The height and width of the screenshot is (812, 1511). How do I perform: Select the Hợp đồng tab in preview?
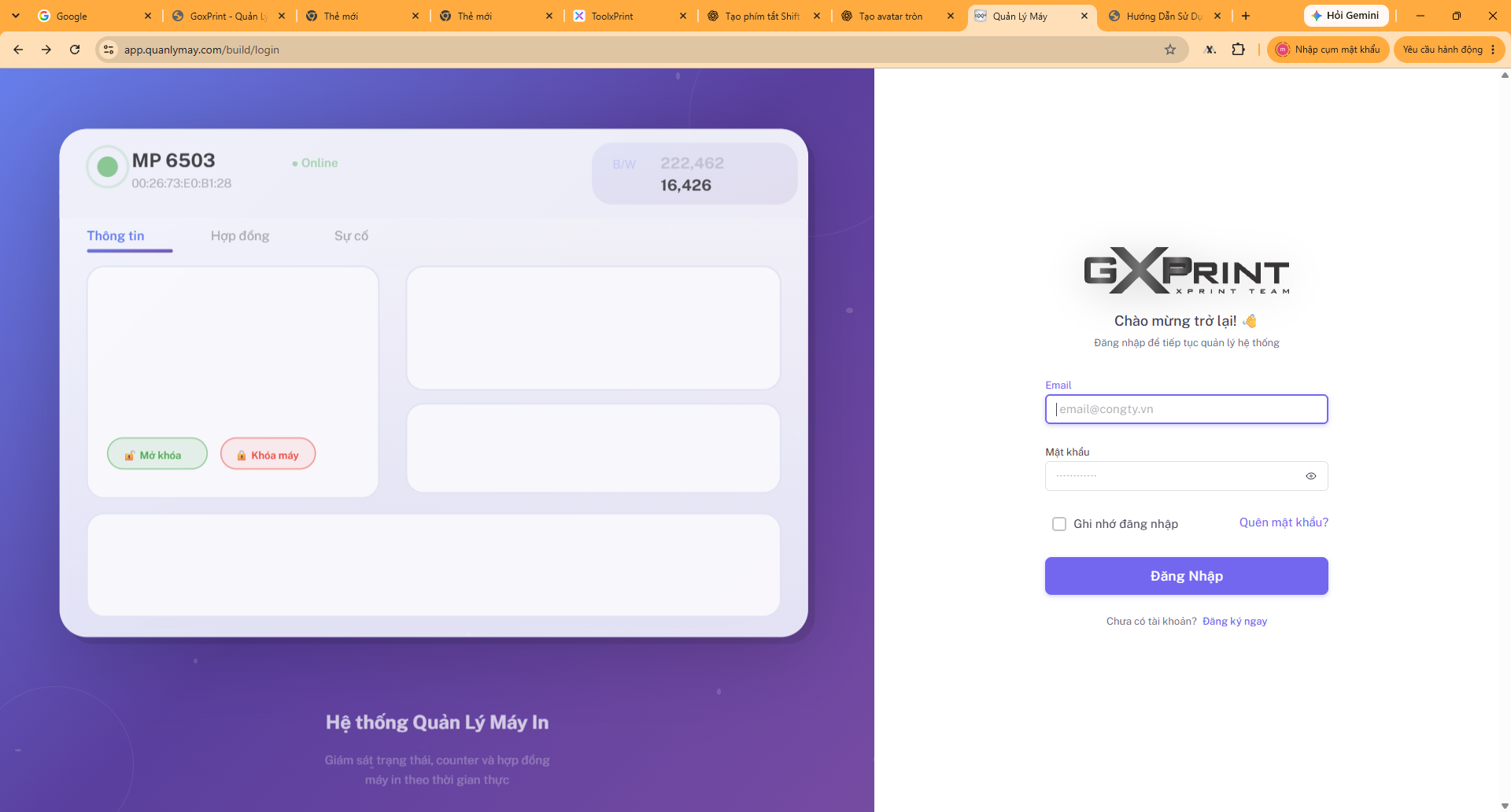pos(240,236)
